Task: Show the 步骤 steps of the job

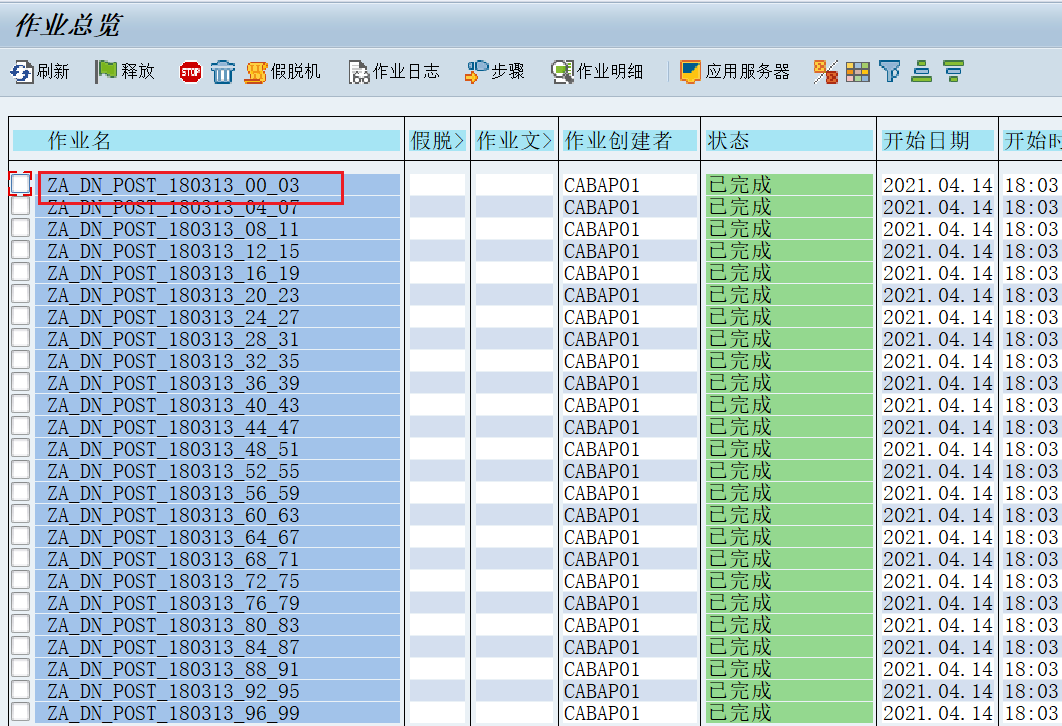Action: coord(494,71)
